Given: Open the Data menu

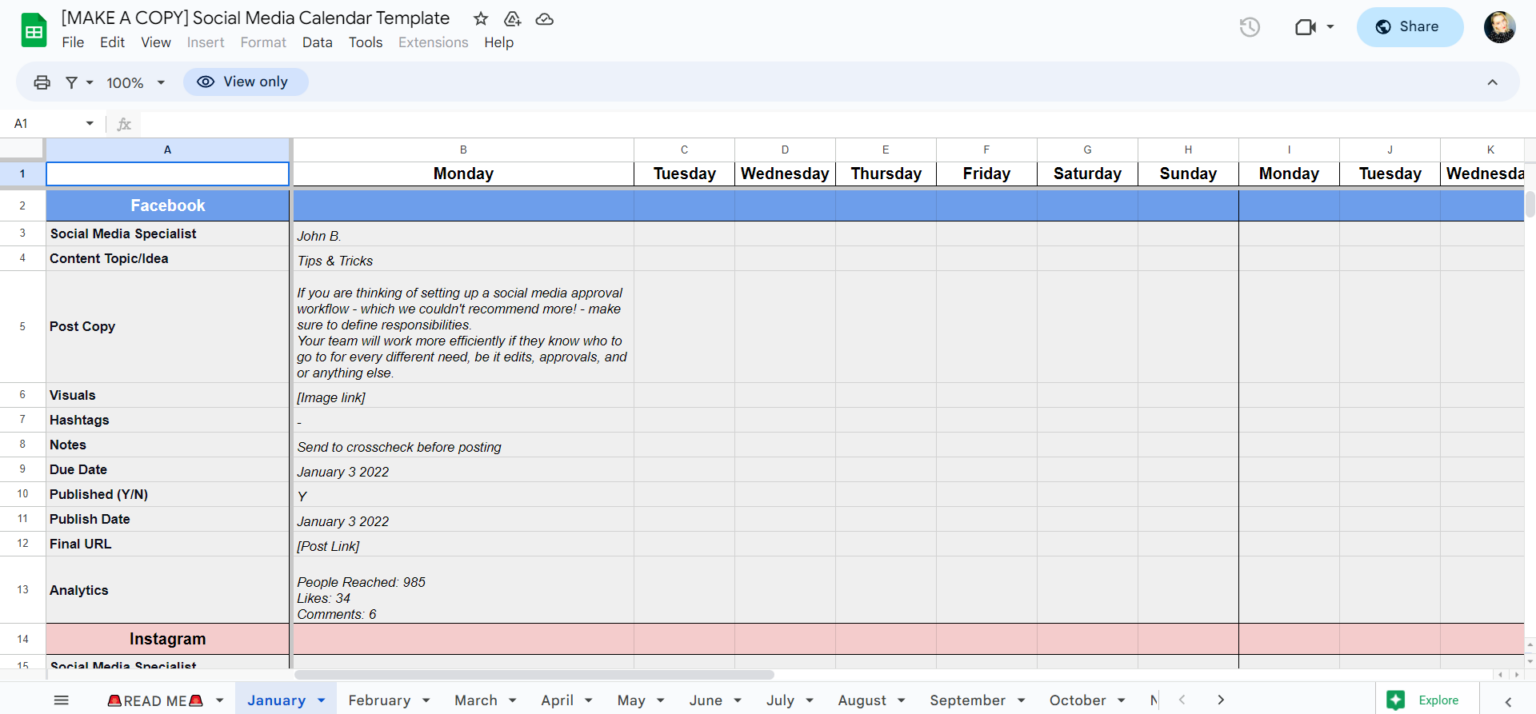Looking at the screenshot, I should [x=317, y=42].
